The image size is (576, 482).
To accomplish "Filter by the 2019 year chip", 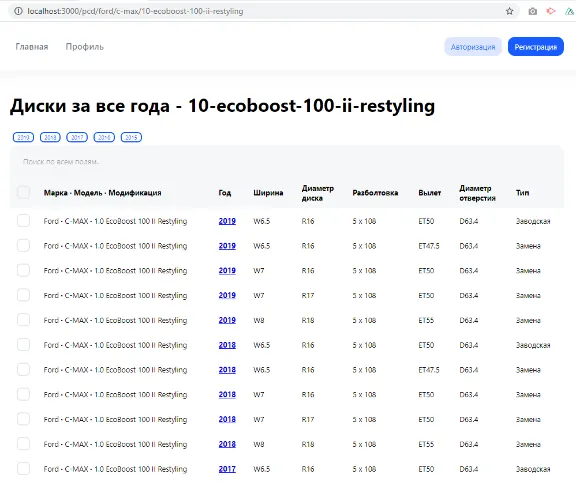I will click(x=23, y=137).
